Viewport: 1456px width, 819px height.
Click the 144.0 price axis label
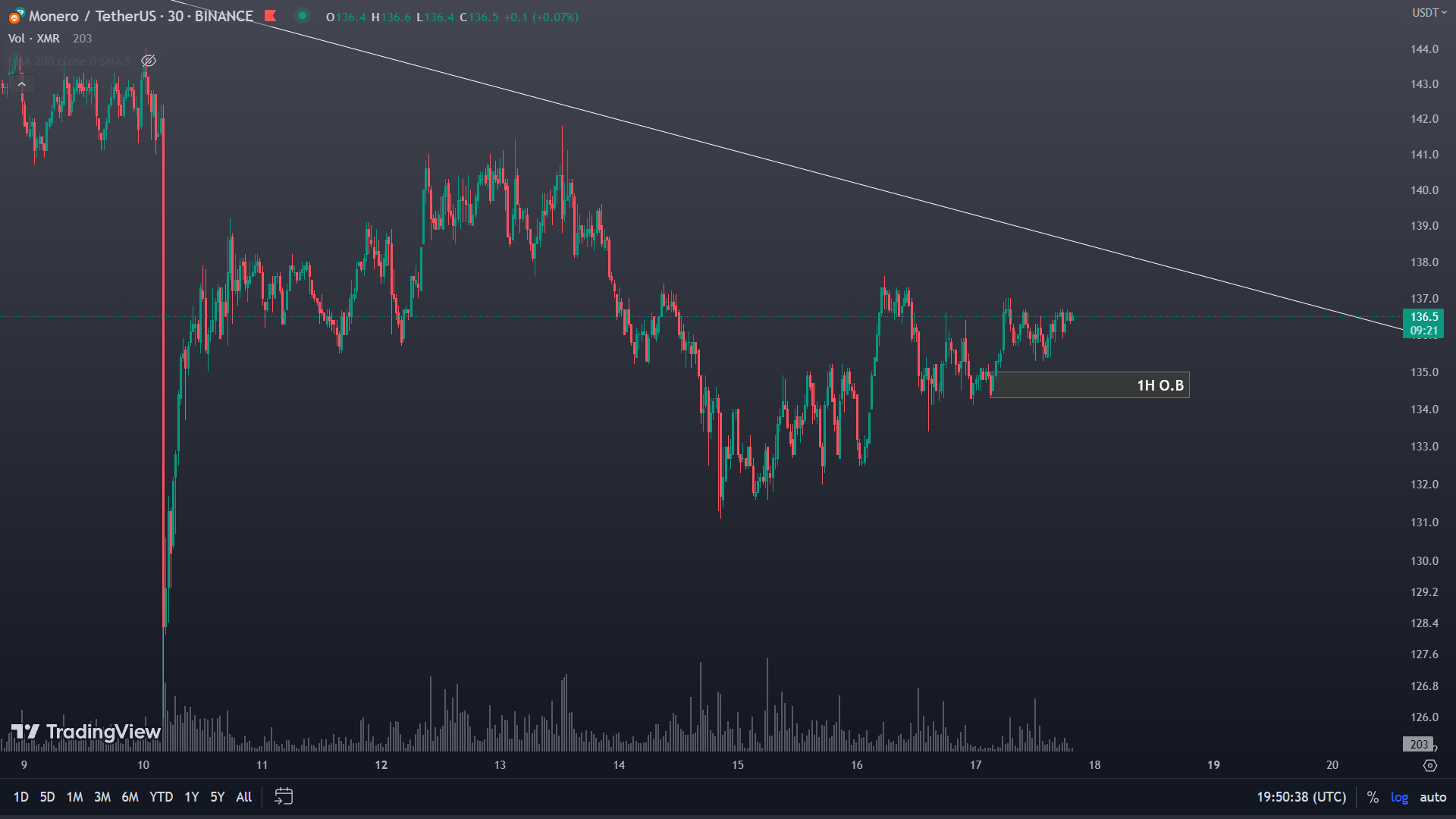[x=1424, y=49]
